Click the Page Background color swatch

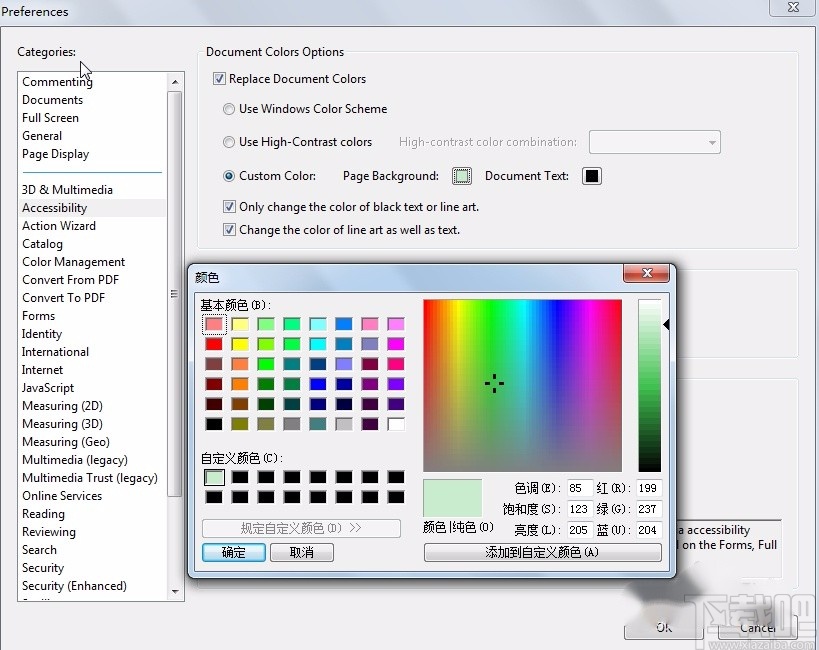point(461,175)
